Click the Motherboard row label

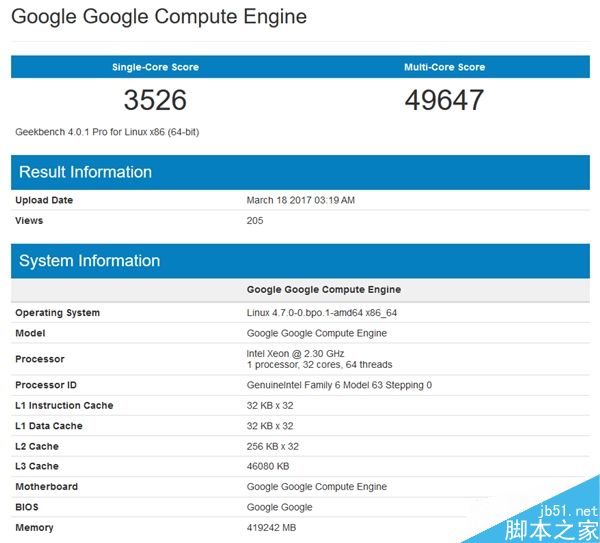pyautogui.click(x=46, y=487)
